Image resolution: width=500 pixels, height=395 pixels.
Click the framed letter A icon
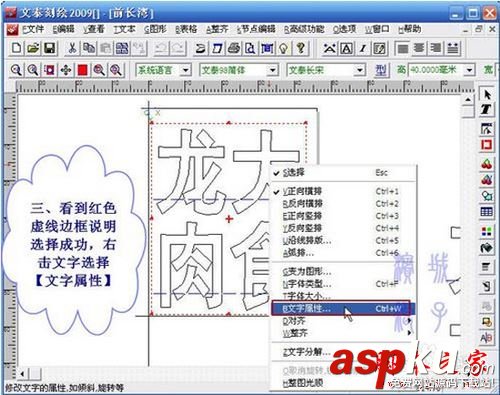tap(347, 49)
